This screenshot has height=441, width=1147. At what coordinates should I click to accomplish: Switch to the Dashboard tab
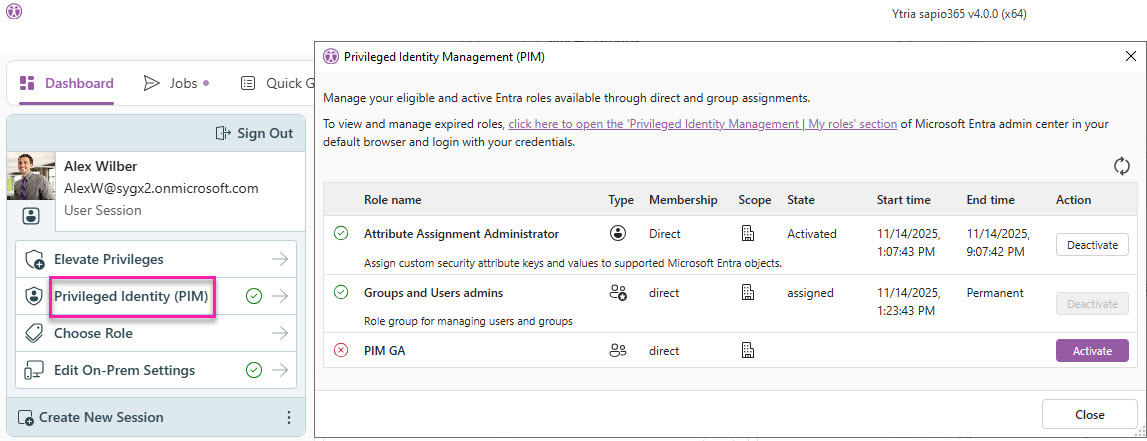(x=66, y=83)
